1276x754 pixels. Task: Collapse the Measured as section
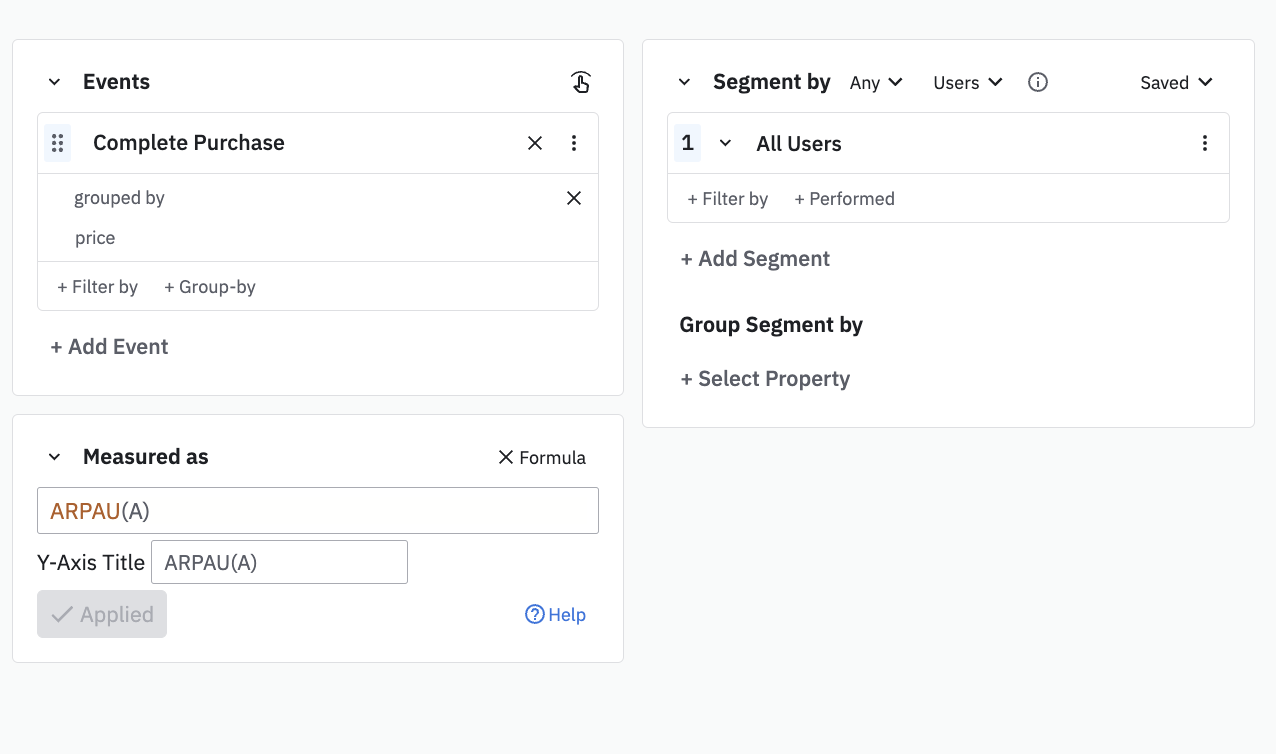click(55, 457)
